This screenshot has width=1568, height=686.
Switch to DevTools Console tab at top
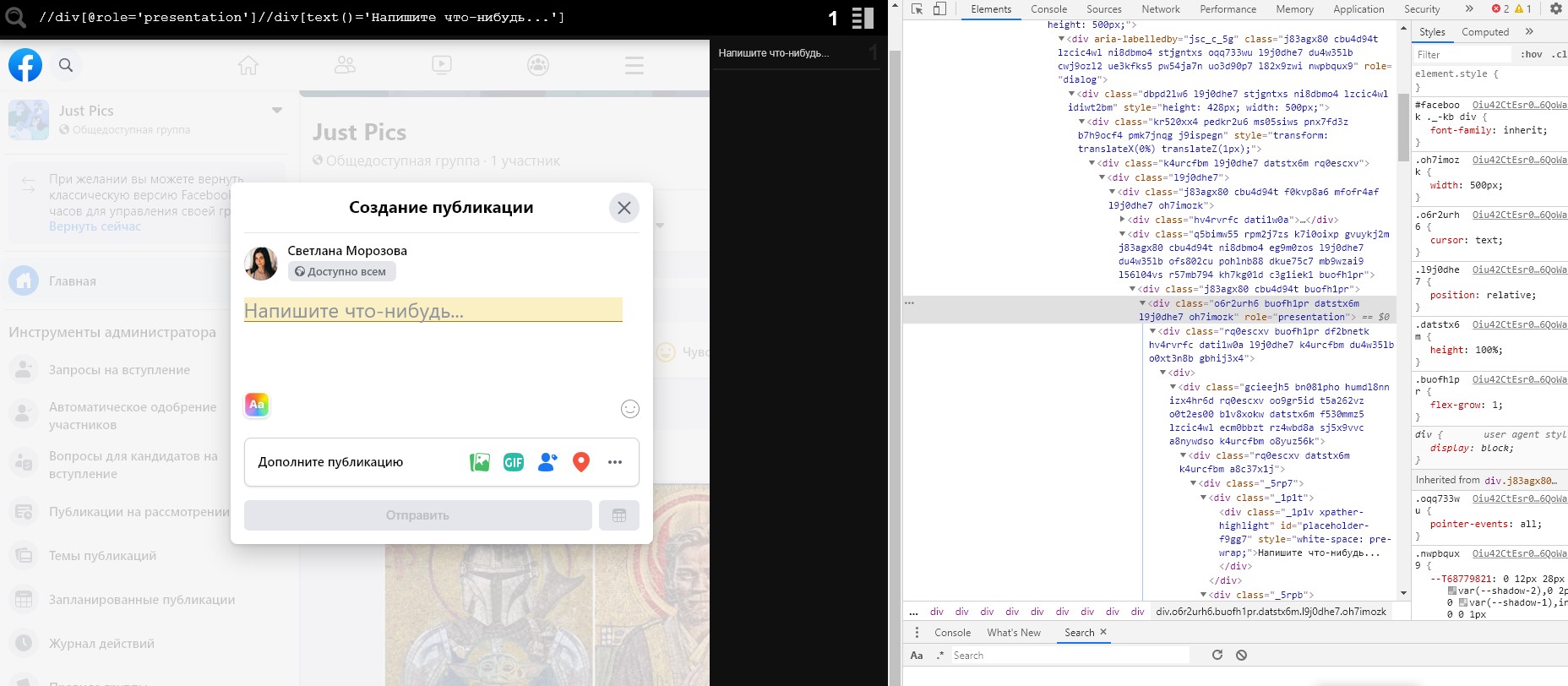[x=1048, y=9]
